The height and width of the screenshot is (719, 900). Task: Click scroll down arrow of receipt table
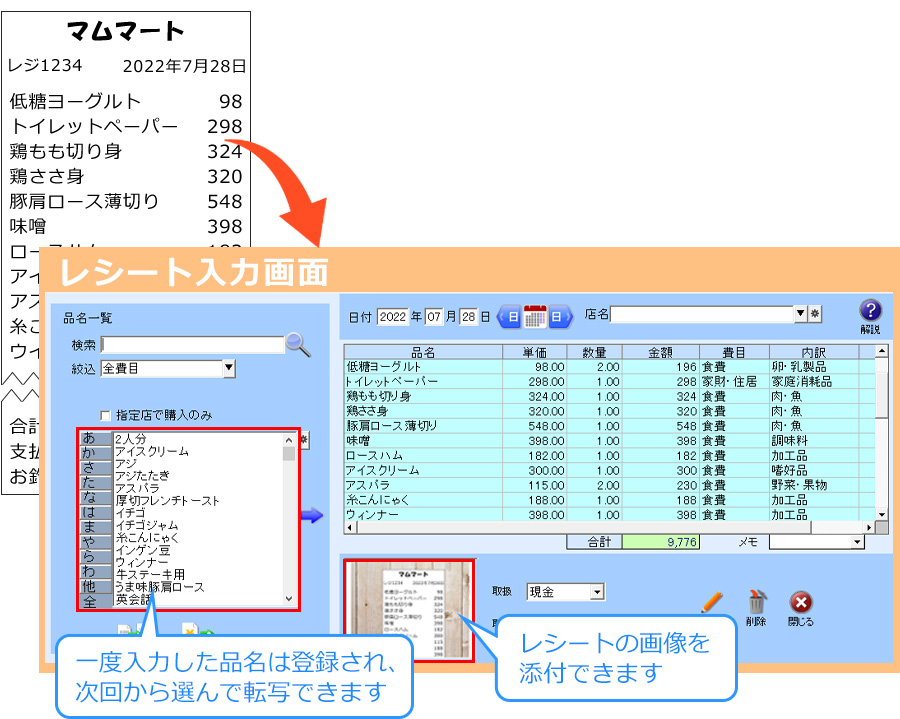point(882,515)
